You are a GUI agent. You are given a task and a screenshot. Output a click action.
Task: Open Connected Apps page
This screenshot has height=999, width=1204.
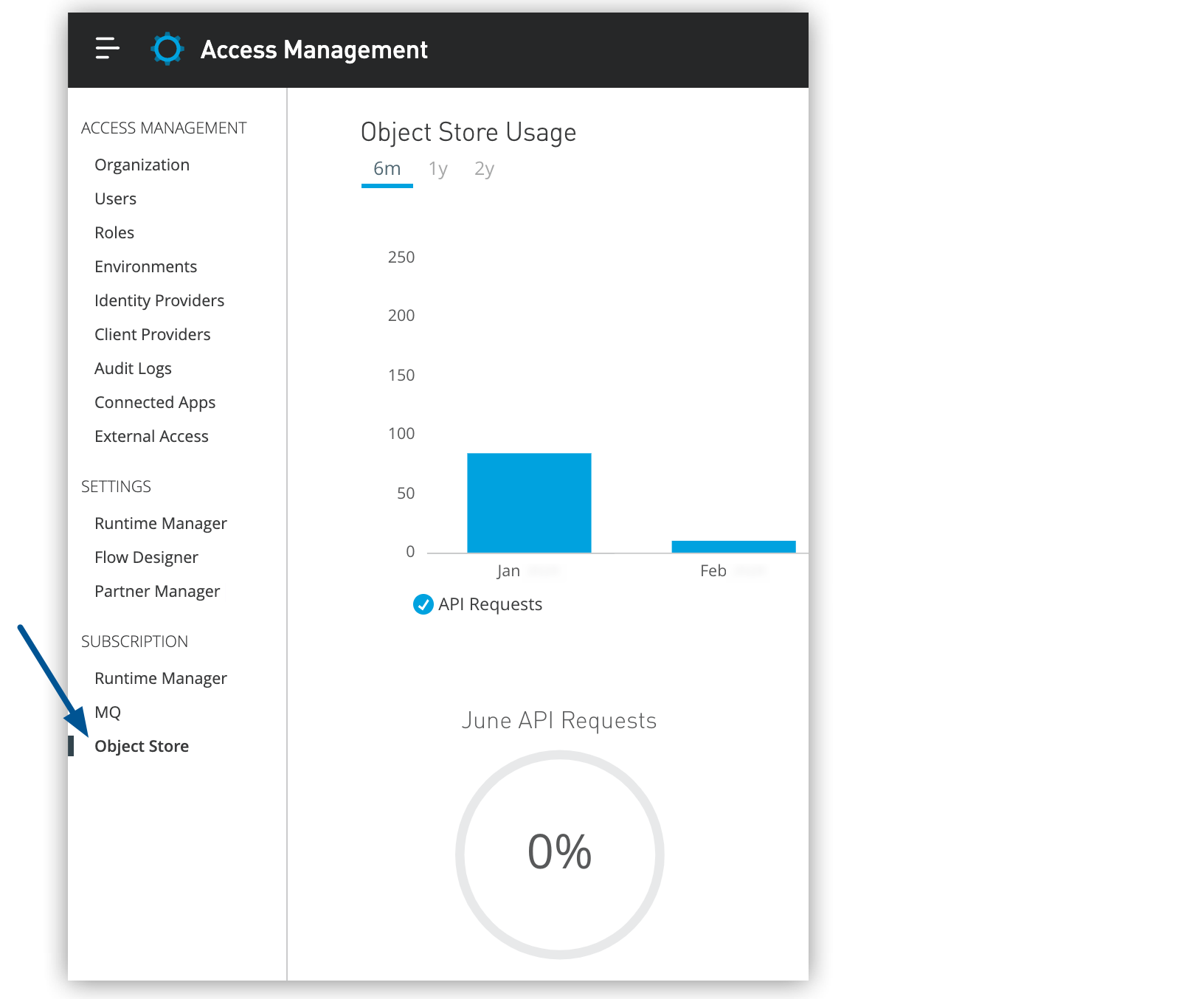point(155,402)
